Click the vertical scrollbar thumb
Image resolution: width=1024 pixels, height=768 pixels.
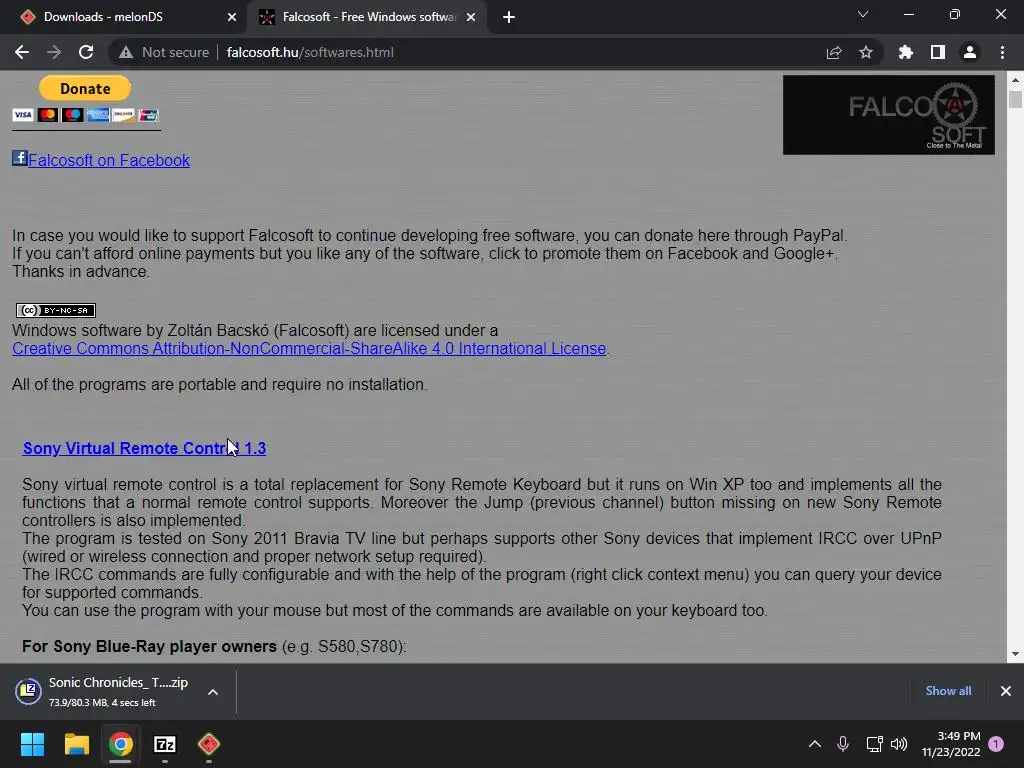pos(1015,99)
